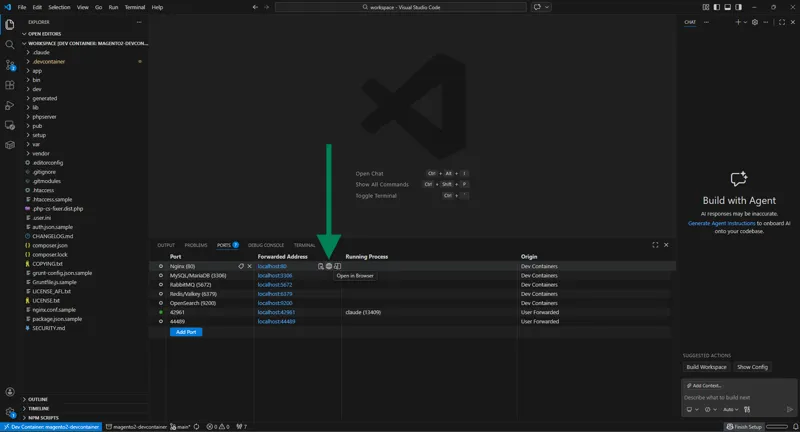Click the workspace search command center box
800x432 pixels.
pos(401,7)
